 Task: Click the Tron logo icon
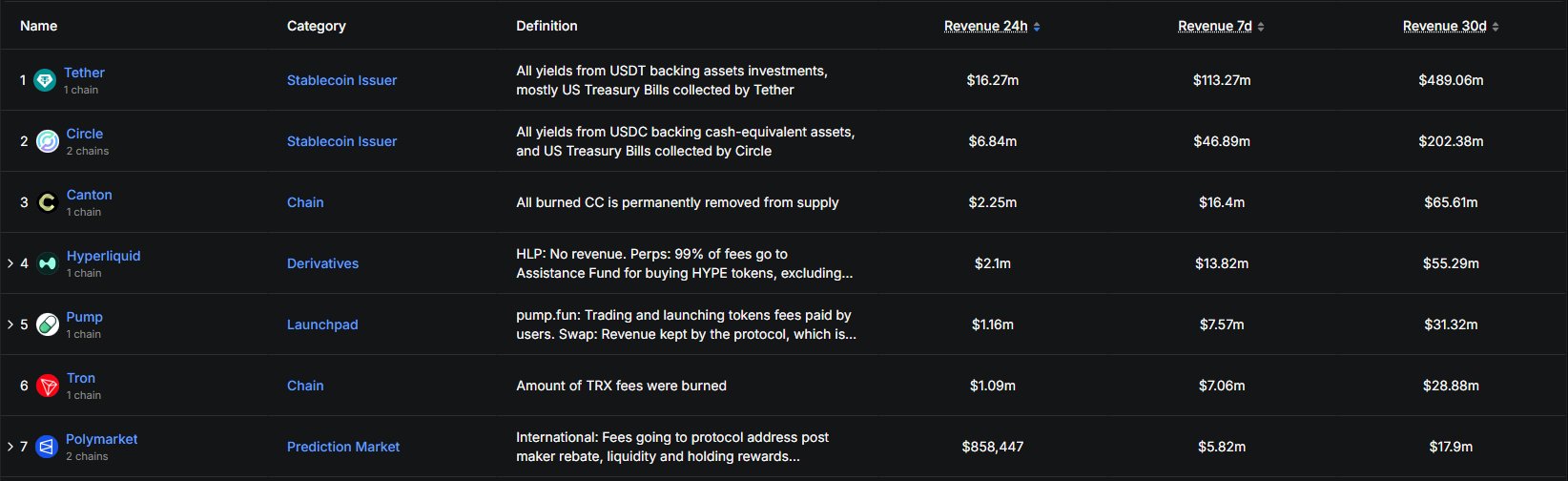coord(47,387)
